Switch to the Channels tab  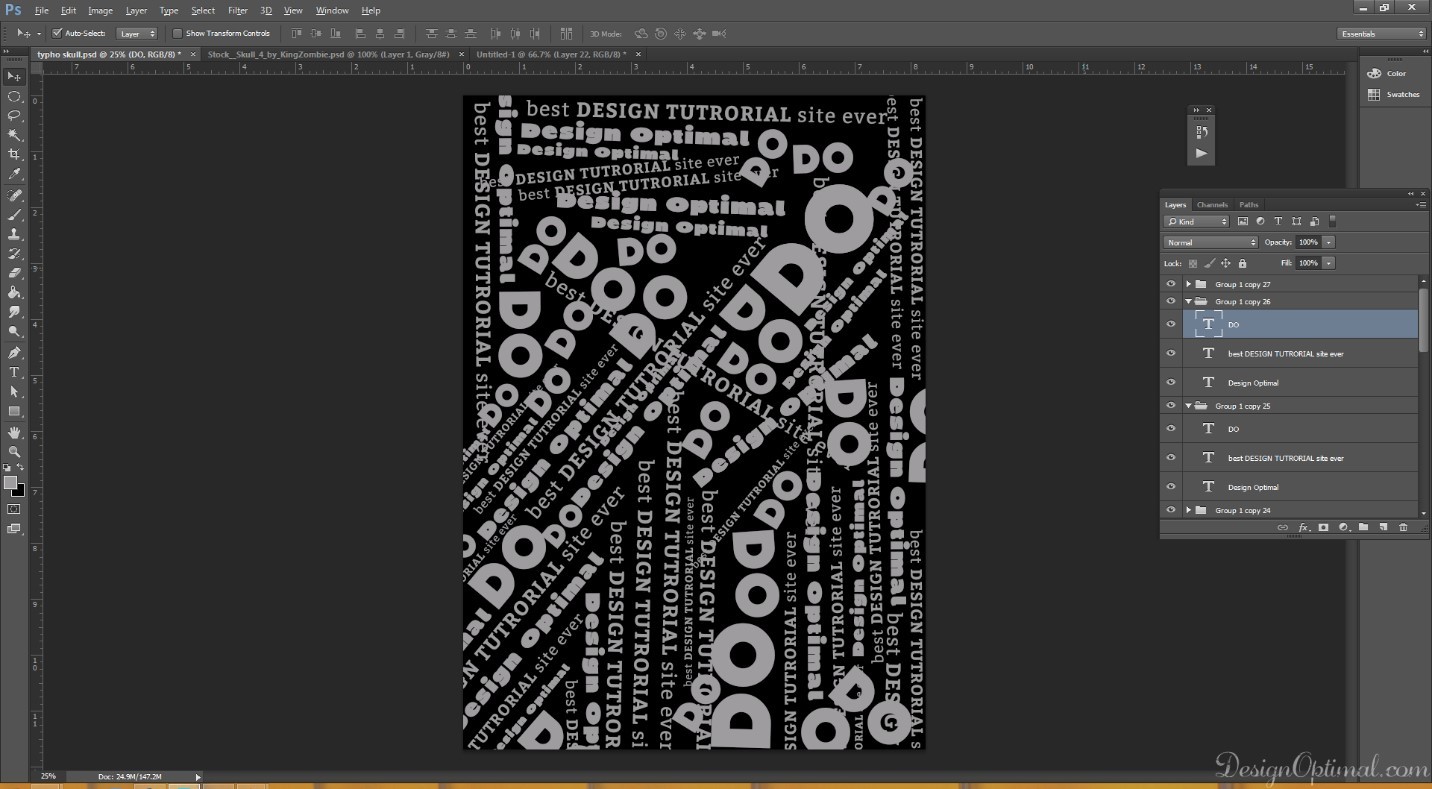click(x=1212, y=204)
